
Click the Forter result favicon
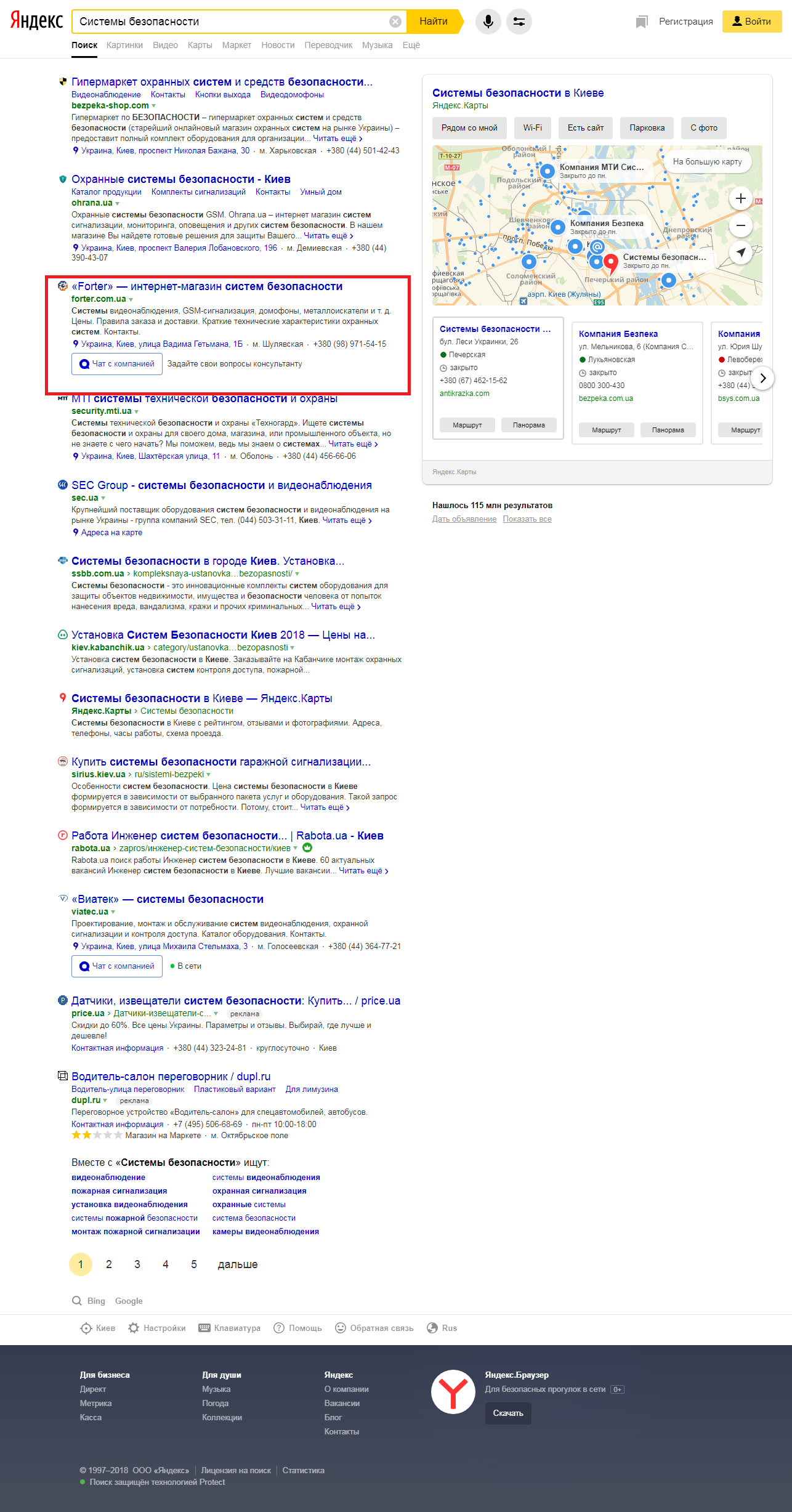[x=62, y=286]
